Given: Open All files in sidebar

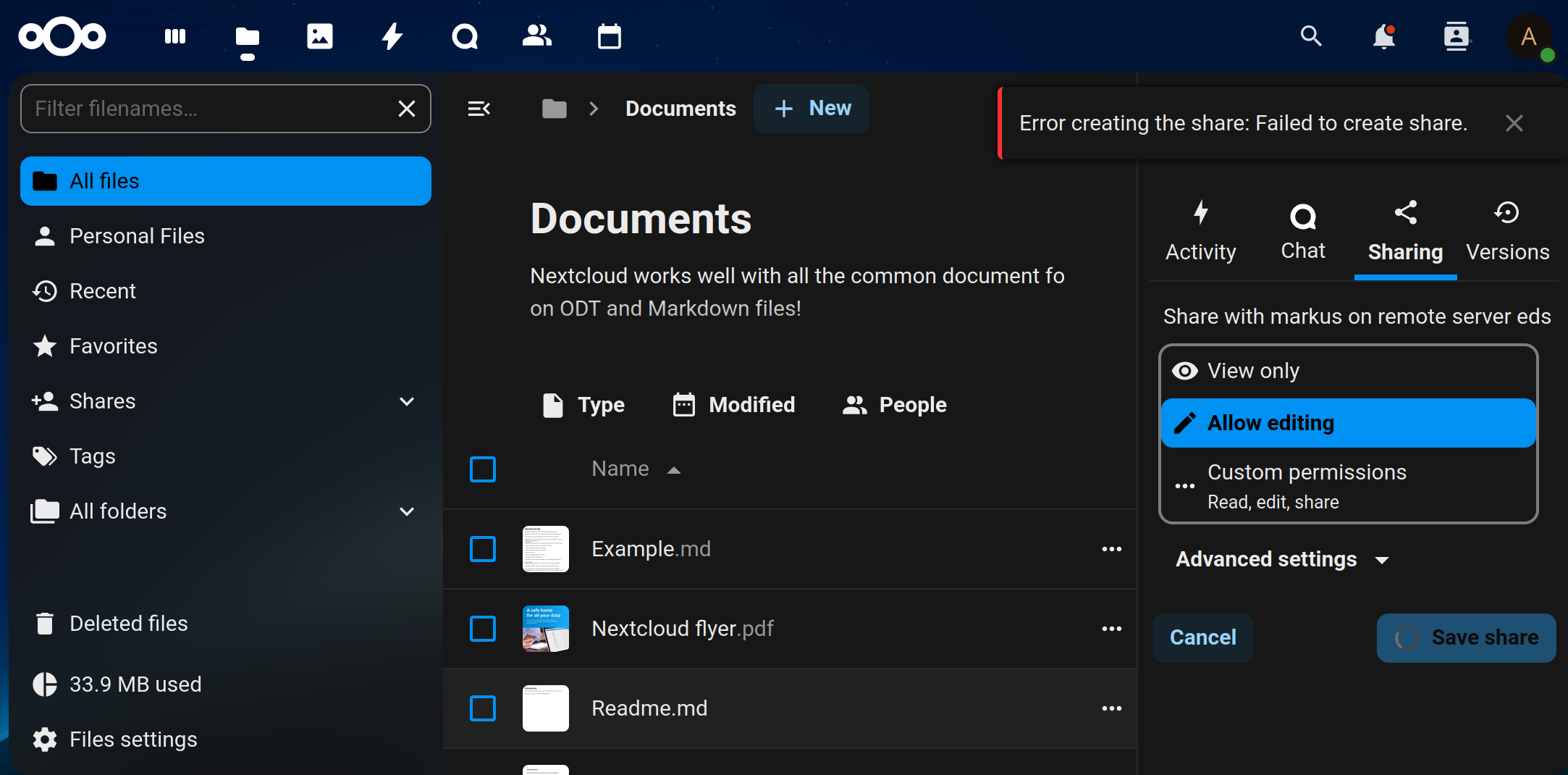Looking at the screenshot, I should coord(226,181).
